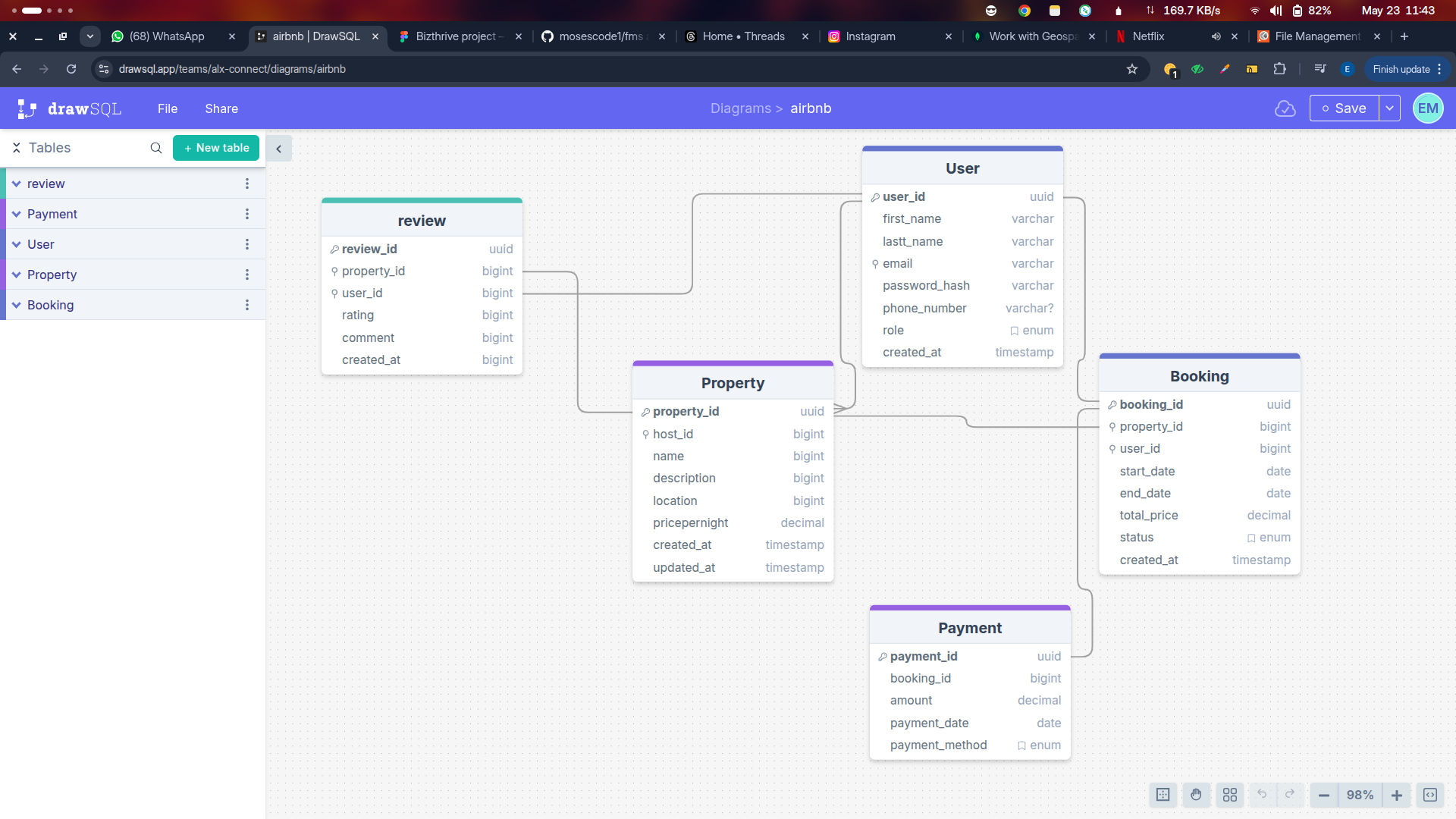Open the embed code view icon
This screenshot has height=819, width=1456.
(x=1432, y=795)
